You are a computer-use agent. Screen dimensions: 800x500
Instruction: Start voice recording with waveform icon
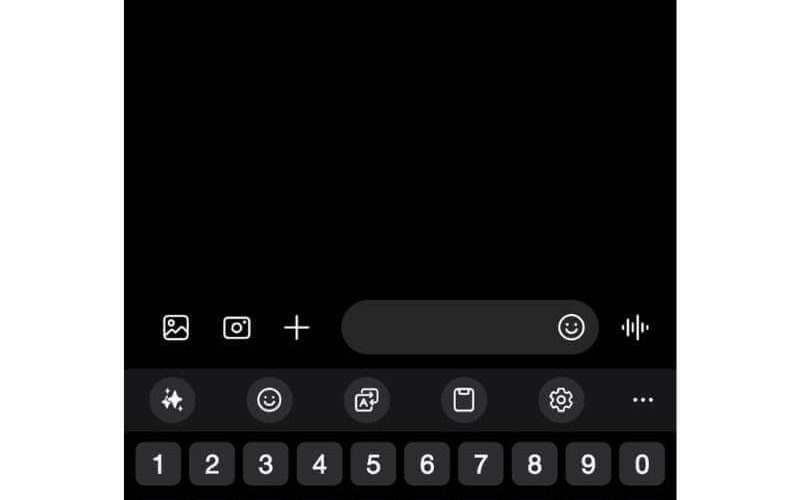tap(635, 328)
